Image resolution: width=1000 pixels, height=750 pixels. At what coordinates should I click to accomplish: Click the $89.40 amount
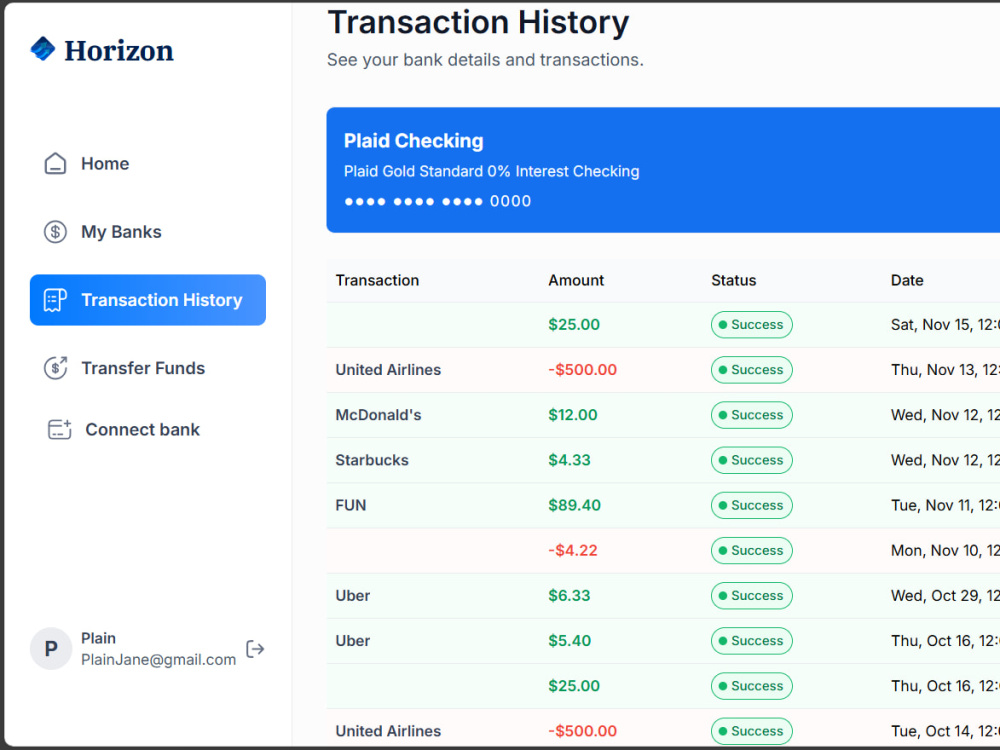coord(575,506)
